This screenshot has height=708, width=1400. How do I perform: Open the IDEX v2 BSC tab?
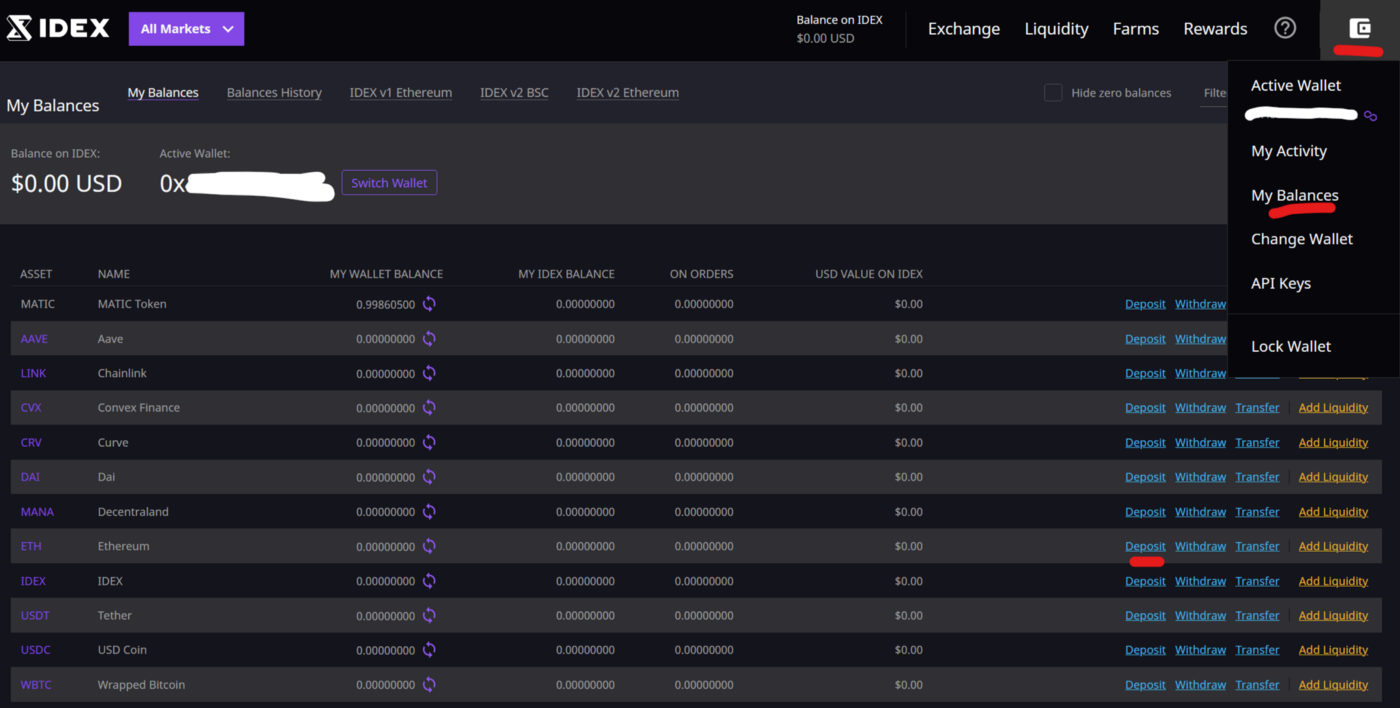514,93
